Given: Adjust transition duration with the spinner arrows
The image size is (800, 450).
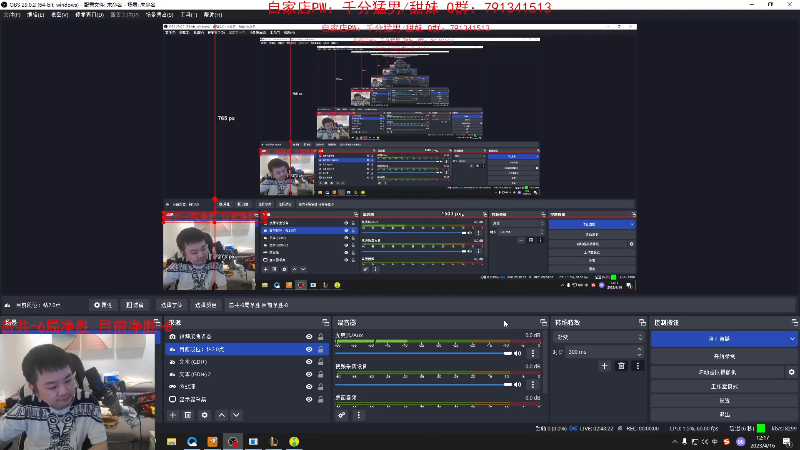Looking at the screenshot, I should tap(640, 352).
